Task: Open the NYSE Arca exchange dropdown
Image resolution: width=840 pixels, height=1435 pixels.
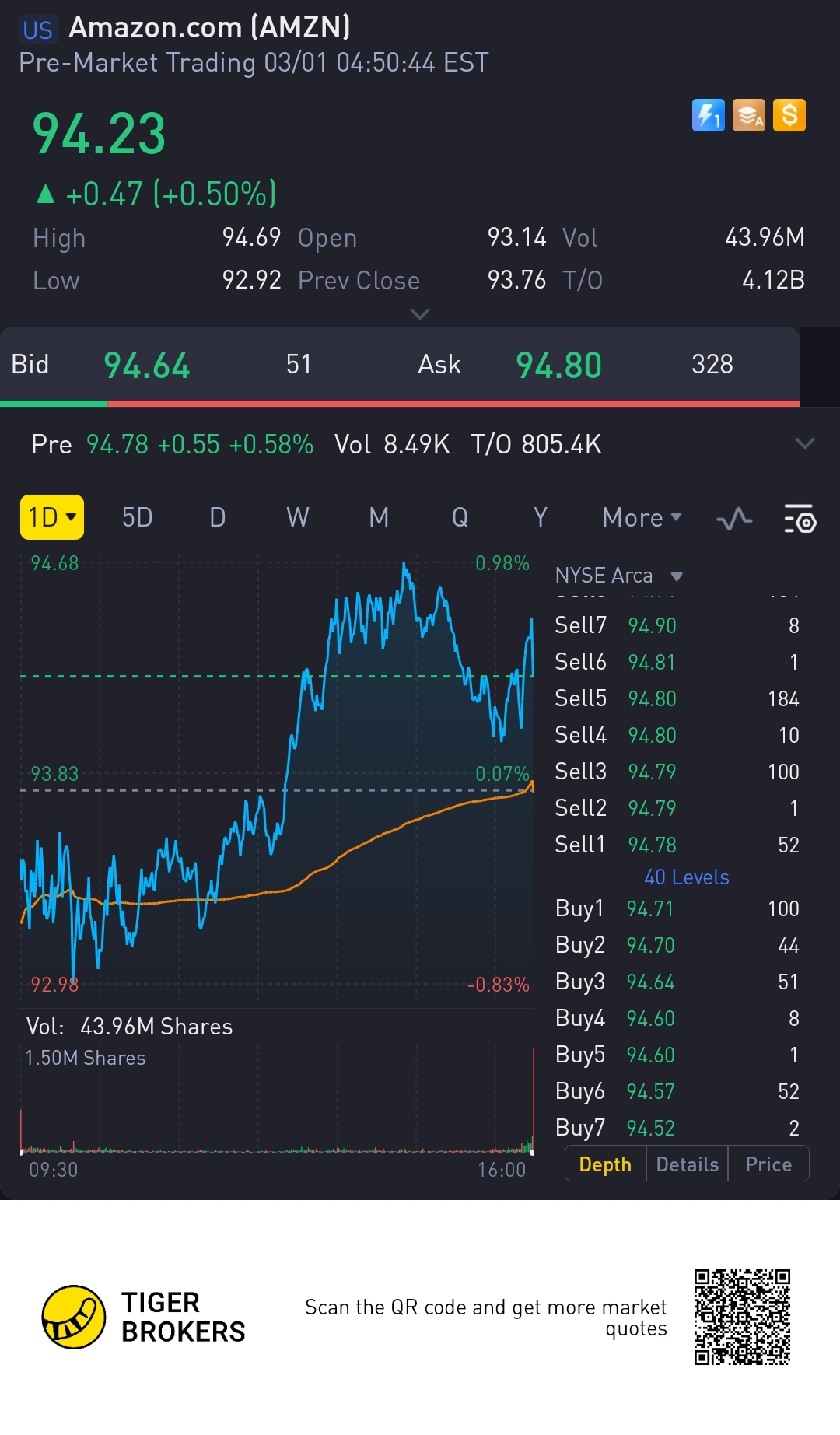Action: pos(619,576)
